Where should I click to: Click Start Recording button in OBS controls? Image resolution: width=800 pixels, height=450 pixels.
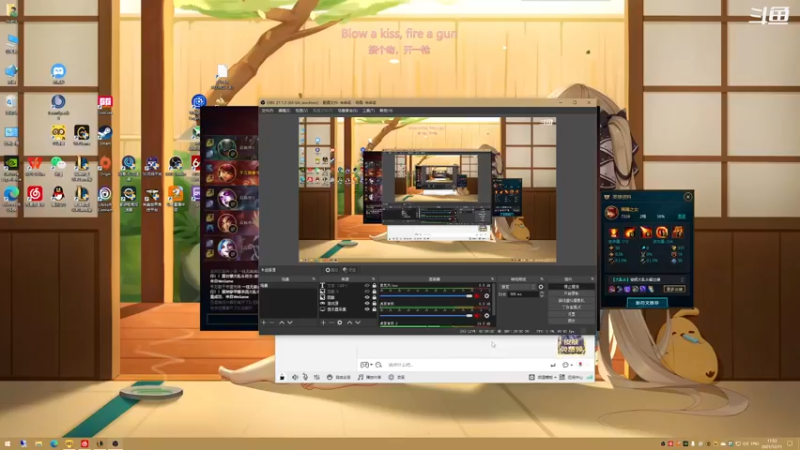click(x=571, y=293)
